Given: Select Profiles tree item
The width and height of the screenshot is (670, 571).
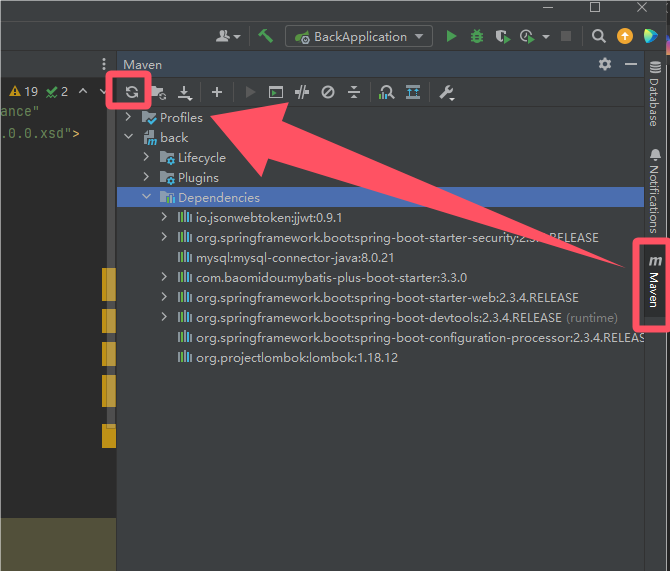Looking at the screenshot, I should (x=181, y=118).
